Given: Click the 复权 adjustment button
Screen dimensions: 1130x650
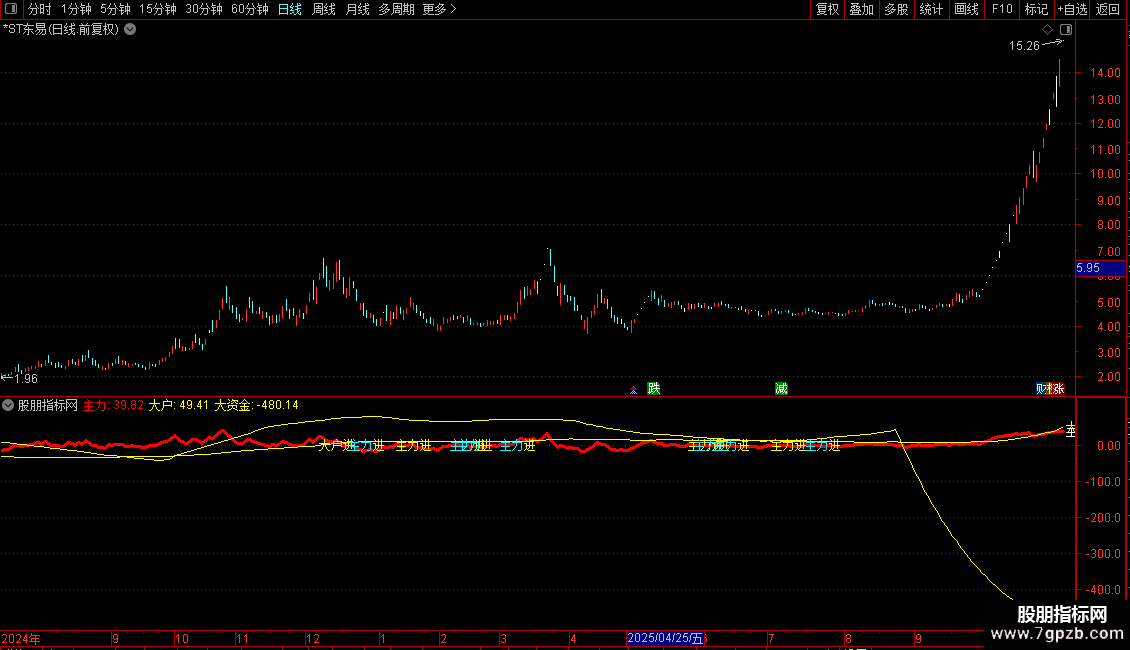Looking at the screenshot, I should (x=827, y=9).
